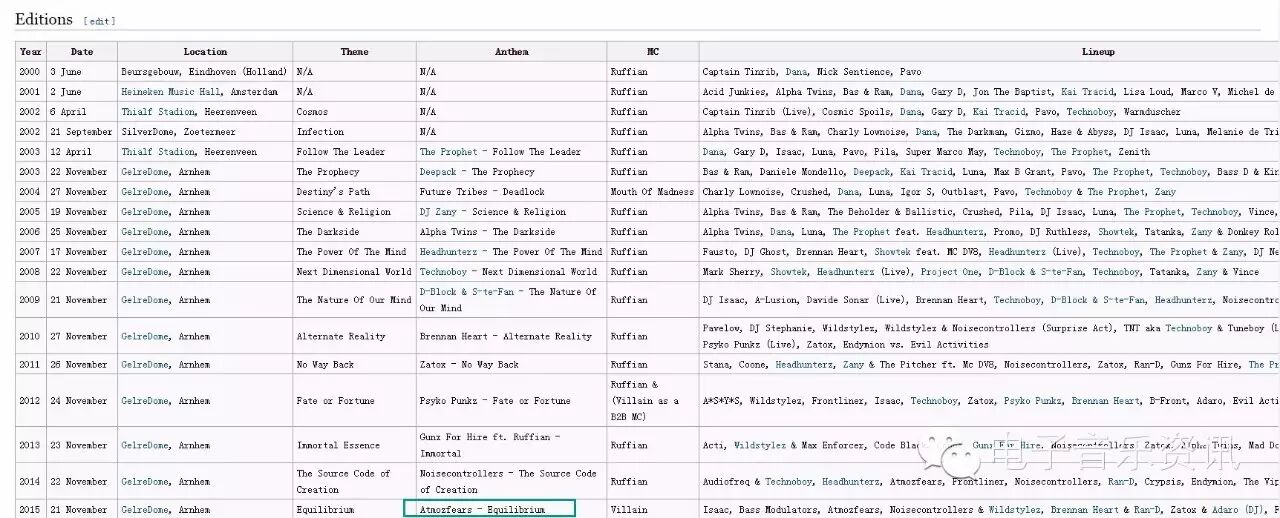Select Ruffian & (Villain as a B2B MC) cell
The width and height of the screenshot is (1280, 518).
tap(653, 401)
